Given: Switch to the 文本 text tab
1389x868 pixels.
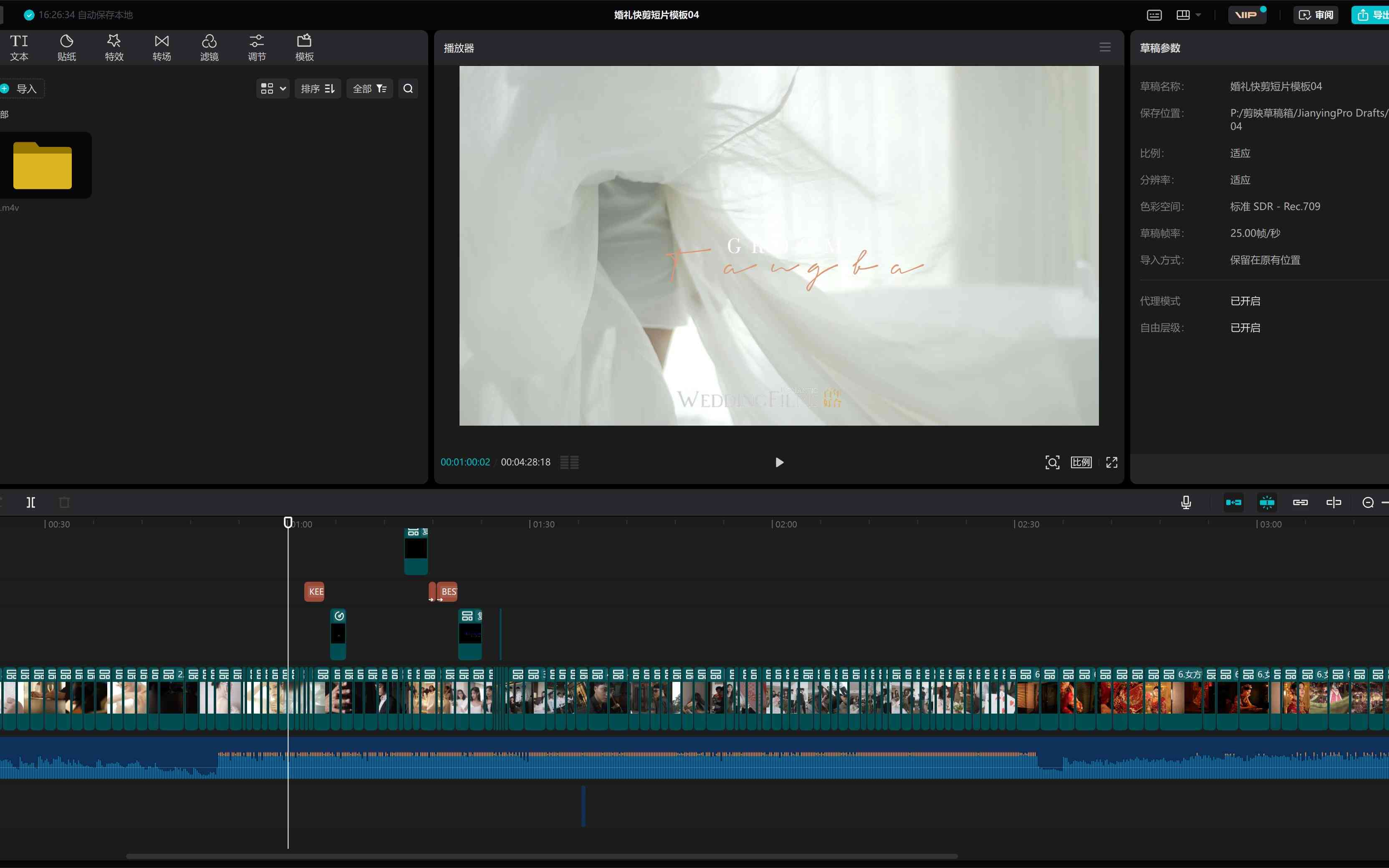Looking at the screenshot, I should 19,48.
